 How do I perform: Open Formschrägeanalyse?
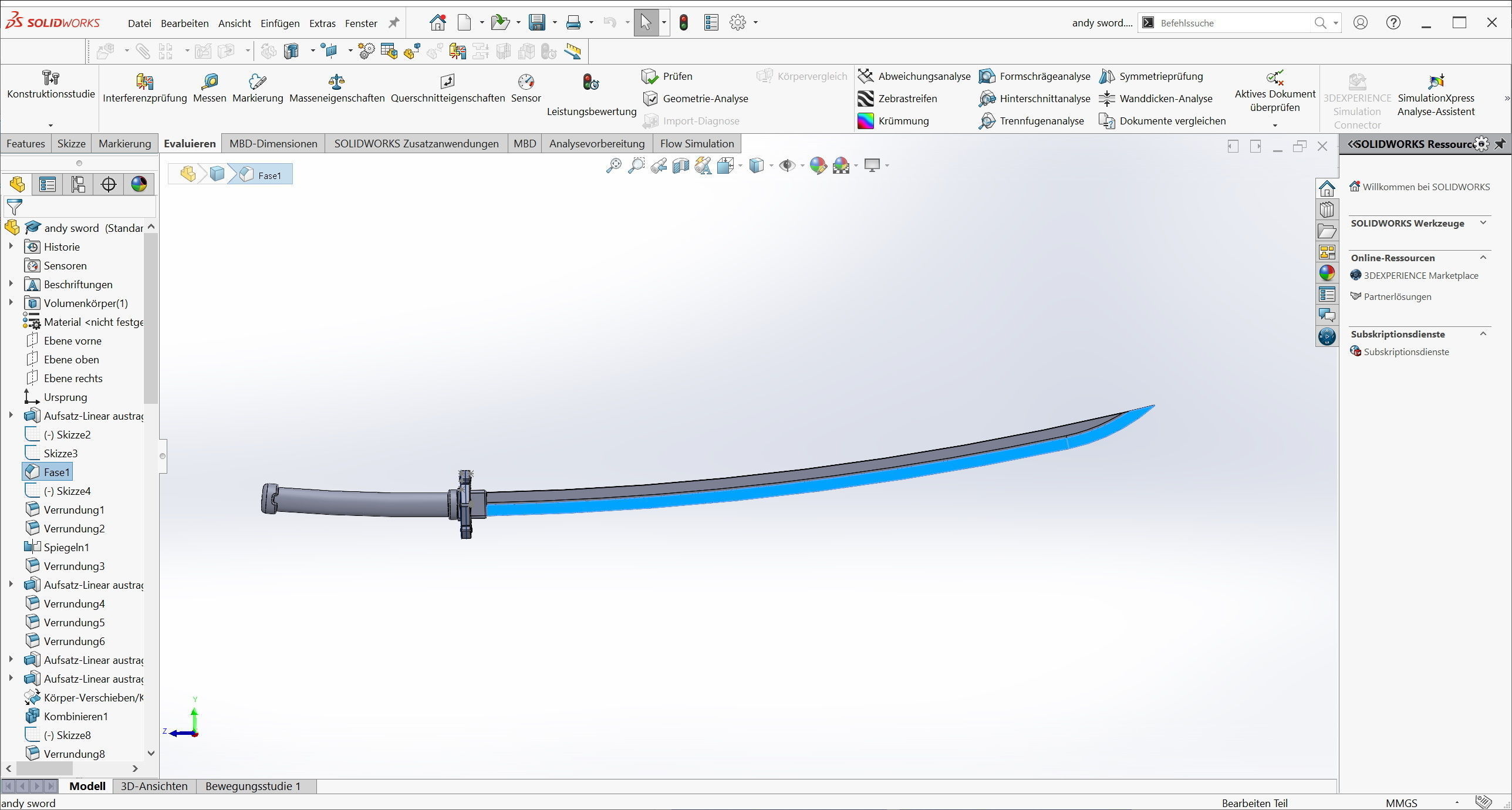coord(1034,76)
